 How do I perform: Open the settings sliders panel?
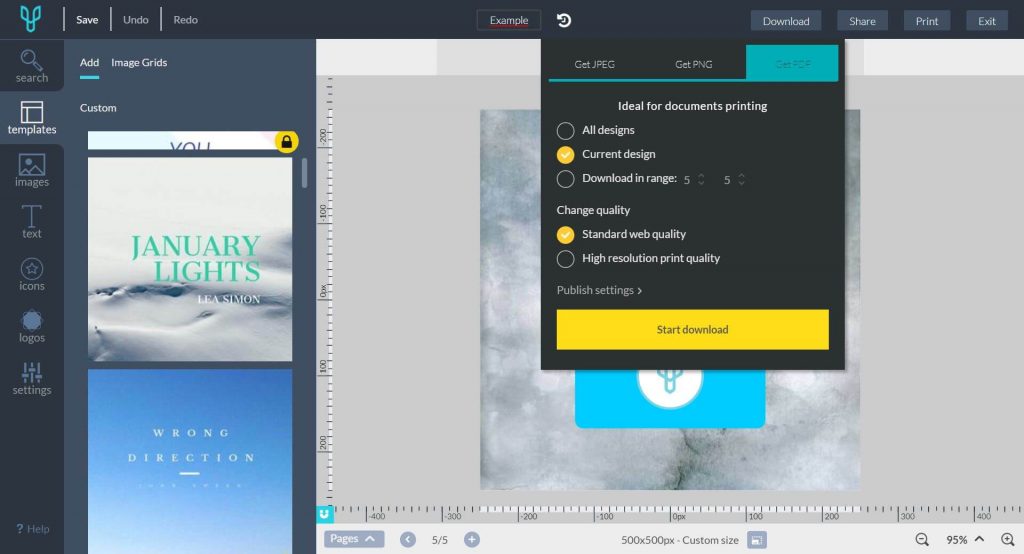pyautogui.click(x=31, y=378)
